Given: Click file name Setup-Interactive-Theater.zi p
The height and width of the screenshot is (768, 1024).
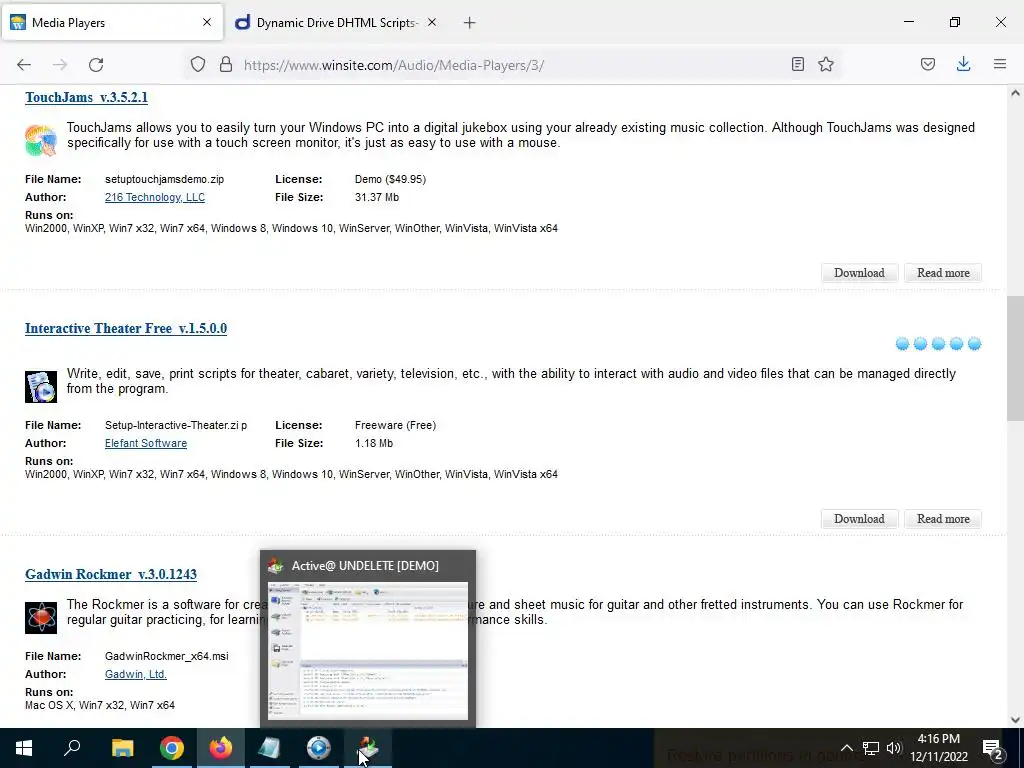Looking at the screenshot, I should pyautogui.click(x=176, y=426).
